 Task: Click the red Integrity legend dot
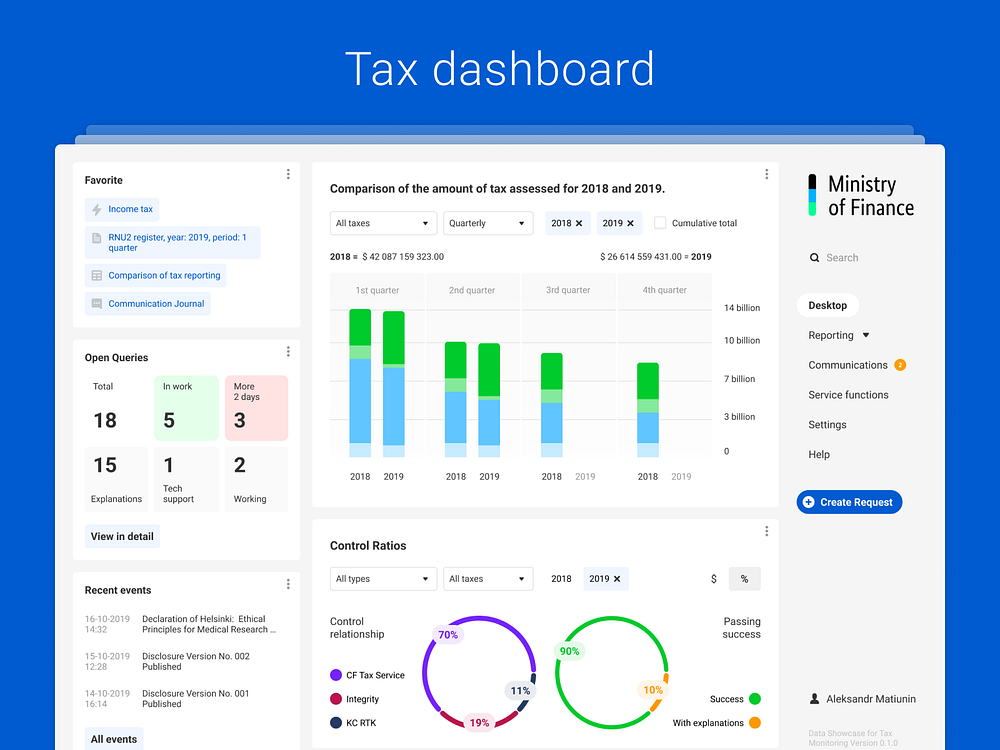tap(336, 699)
